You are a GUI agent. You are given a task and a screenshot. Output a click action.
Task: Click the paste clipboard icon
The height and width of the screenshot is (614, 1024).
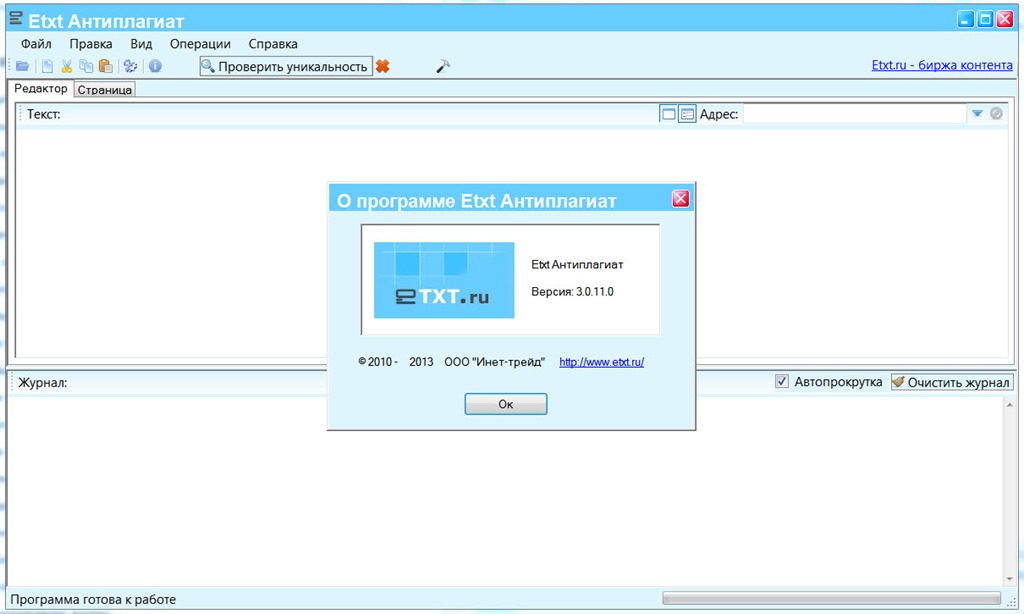click(105, 67)
